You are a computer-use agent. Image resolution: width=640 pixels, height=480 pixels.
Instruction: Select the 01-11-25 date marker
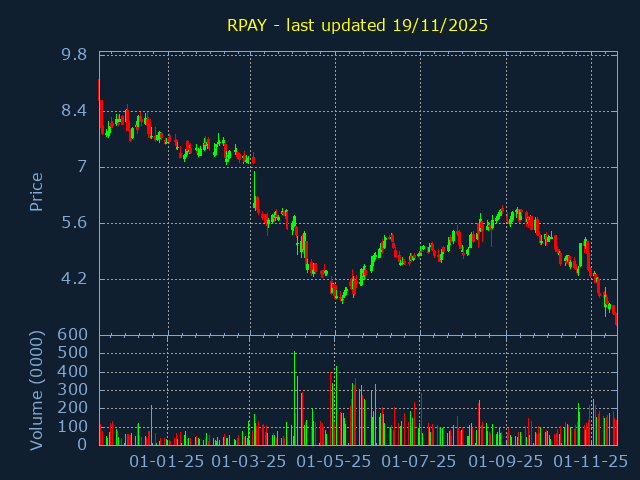(x=591, y=461)
